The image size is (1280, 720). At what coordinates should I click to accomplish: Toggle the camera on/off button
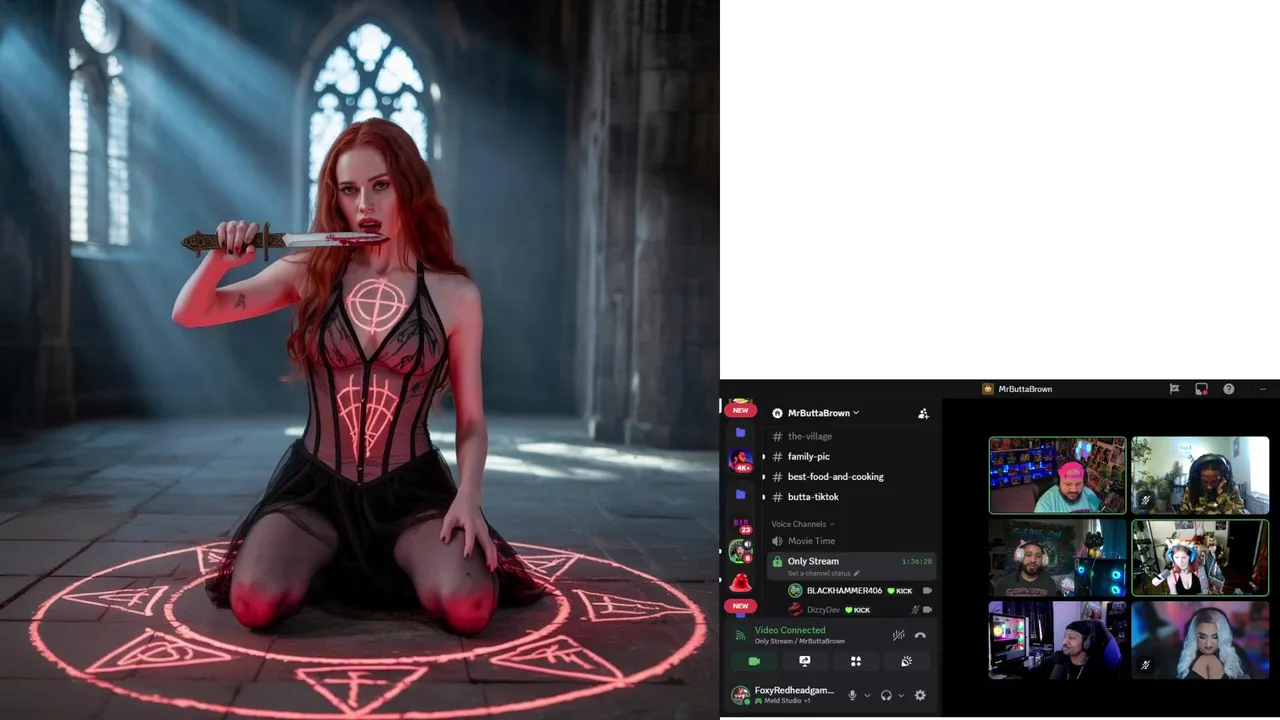pos(754,661)
